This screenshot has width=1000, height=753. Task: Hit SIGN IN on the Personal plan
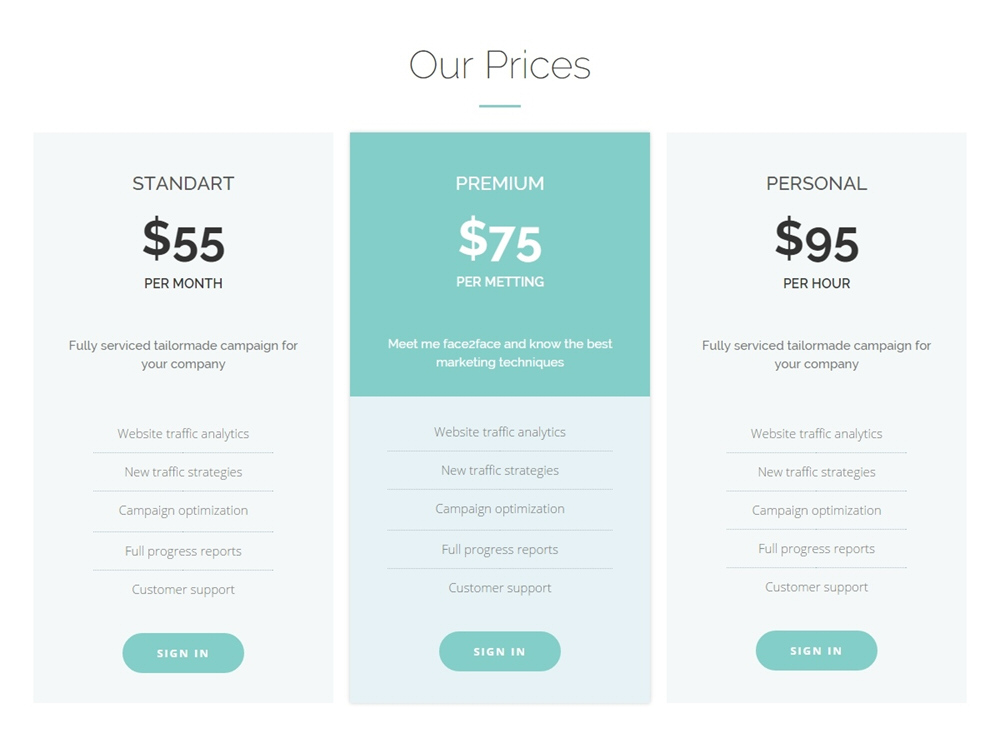816,651
